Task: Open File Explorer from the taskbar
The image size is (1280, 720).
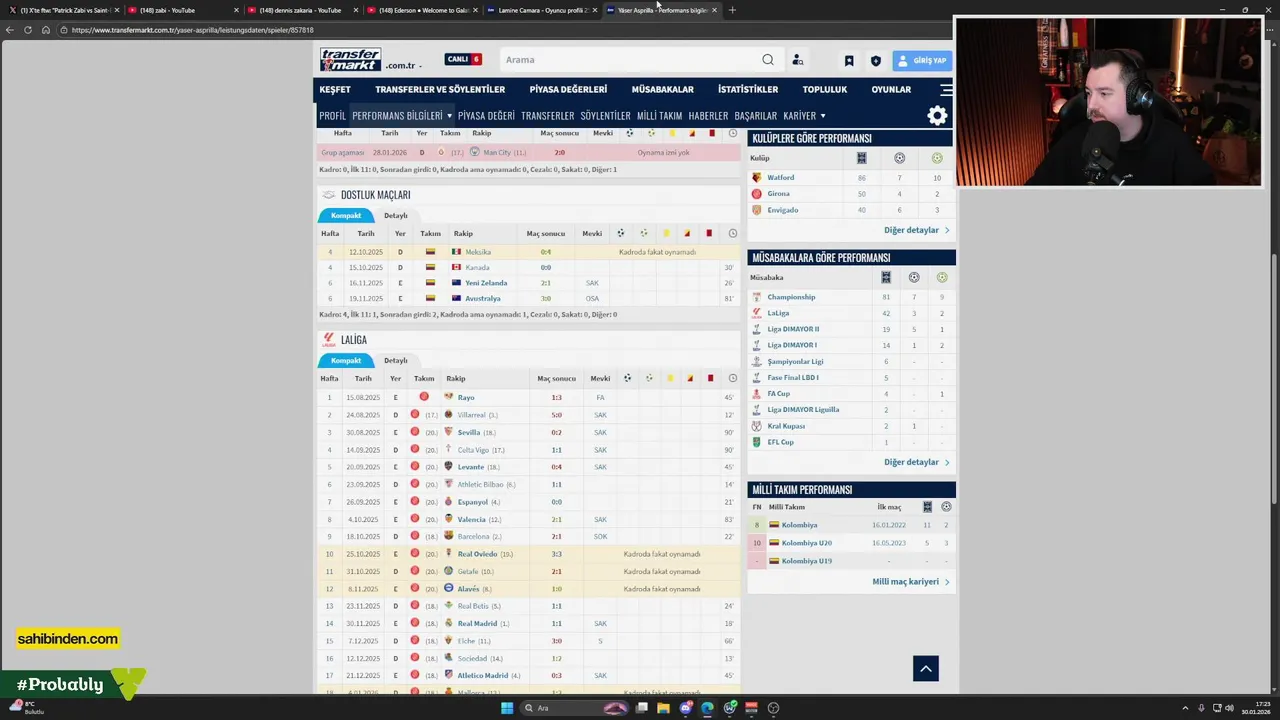Action: (663, 708)
